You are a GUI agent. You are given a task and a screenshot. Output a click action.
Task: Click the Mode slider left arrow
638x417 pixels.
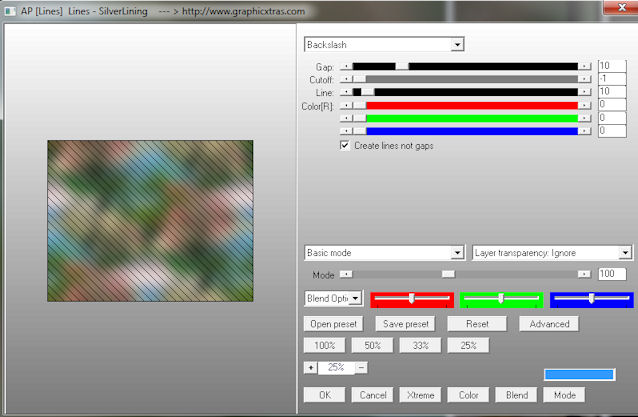(346, 274)
